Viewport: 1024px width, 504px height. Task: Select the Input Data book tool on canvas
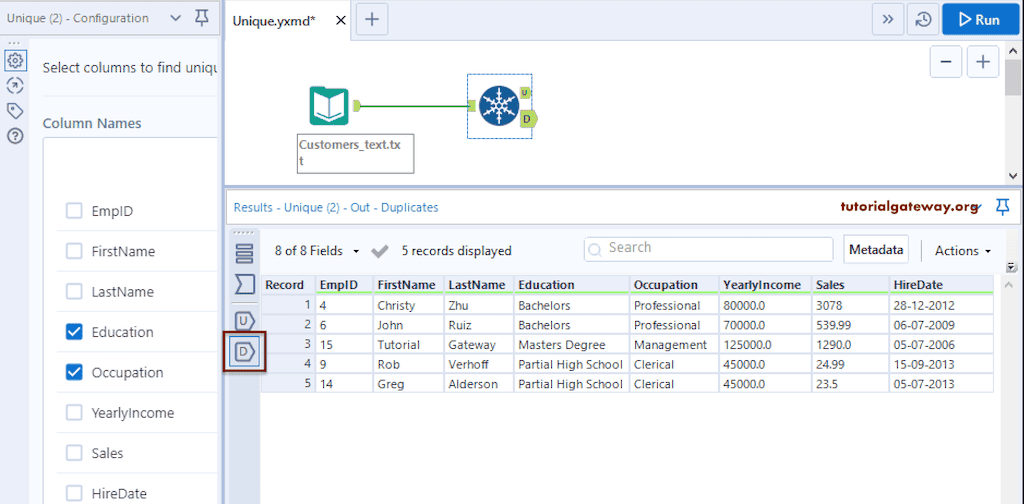329,106
